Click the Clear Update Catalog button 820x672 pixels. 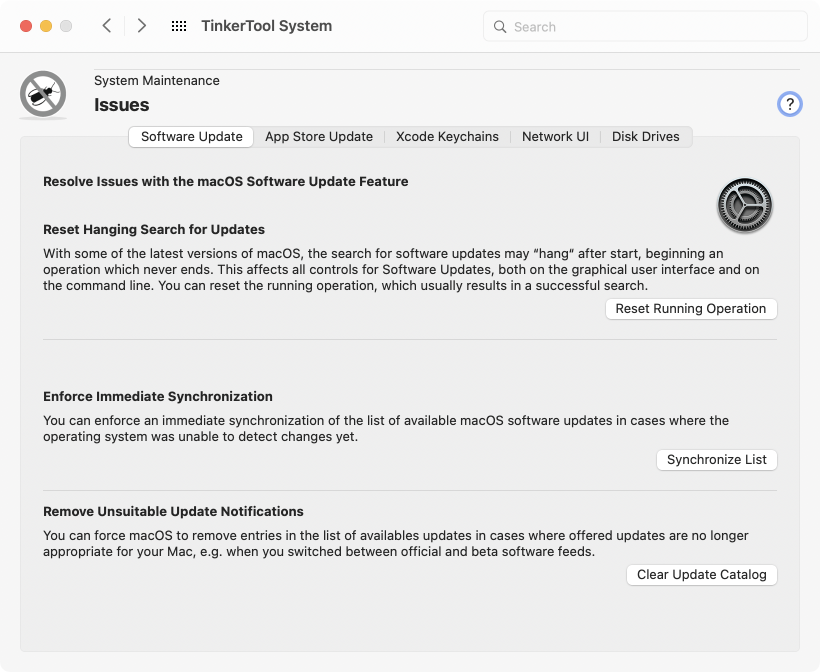(701, 575)
